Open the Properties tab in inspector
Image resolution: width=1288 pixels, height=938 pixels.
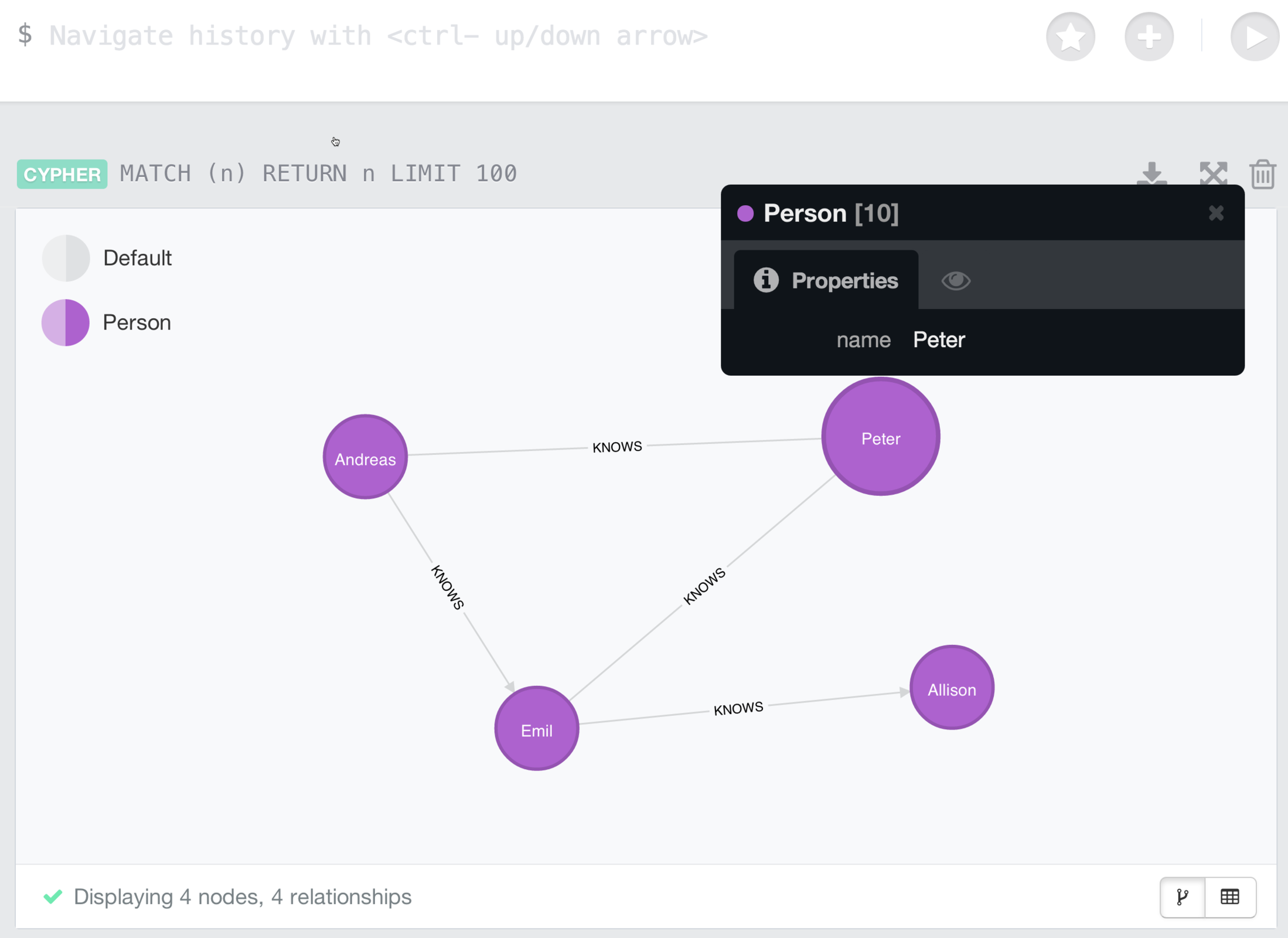[x=826, y=281]
